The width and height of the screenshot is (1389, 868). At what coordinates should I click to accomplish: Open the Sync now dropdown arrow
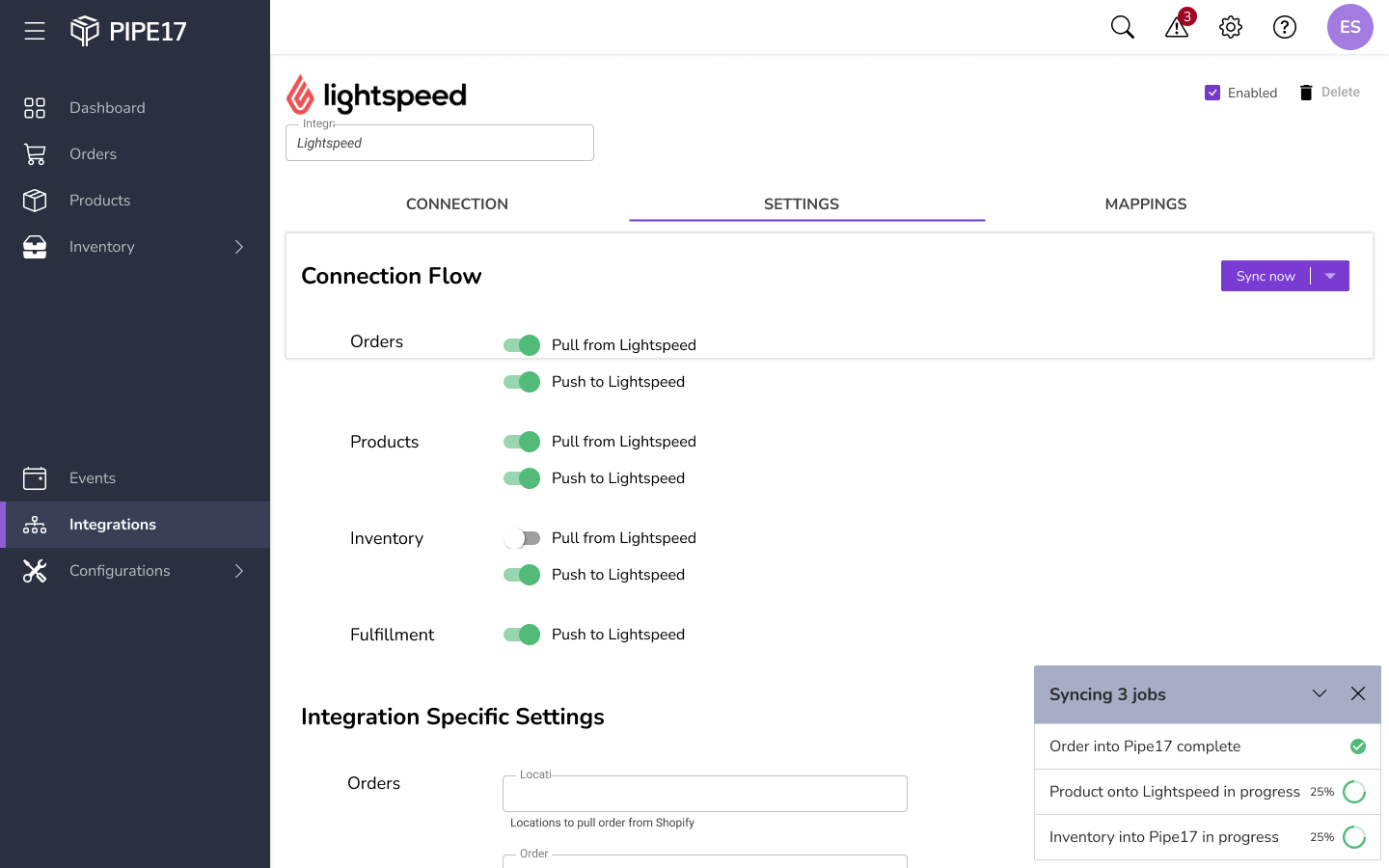1330,276
